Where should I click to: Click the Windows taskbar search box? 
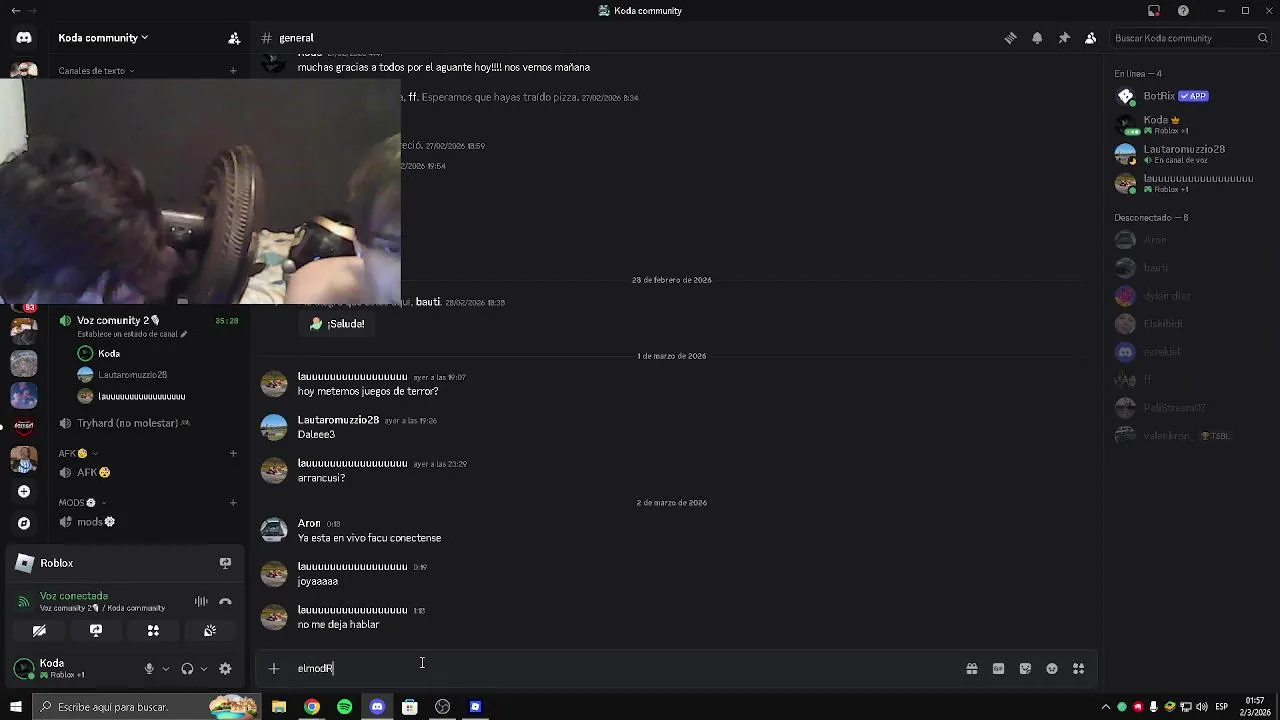(145, 707)
